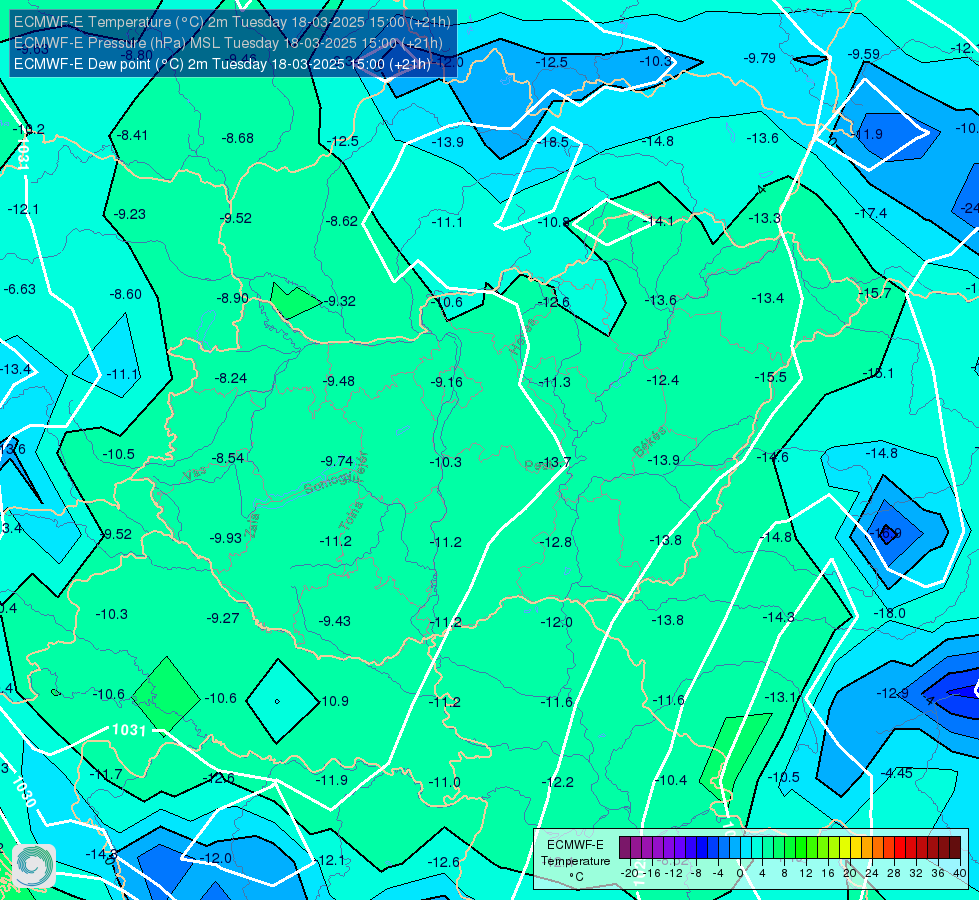Click the dew point value -8.24

tap(230, 378)
